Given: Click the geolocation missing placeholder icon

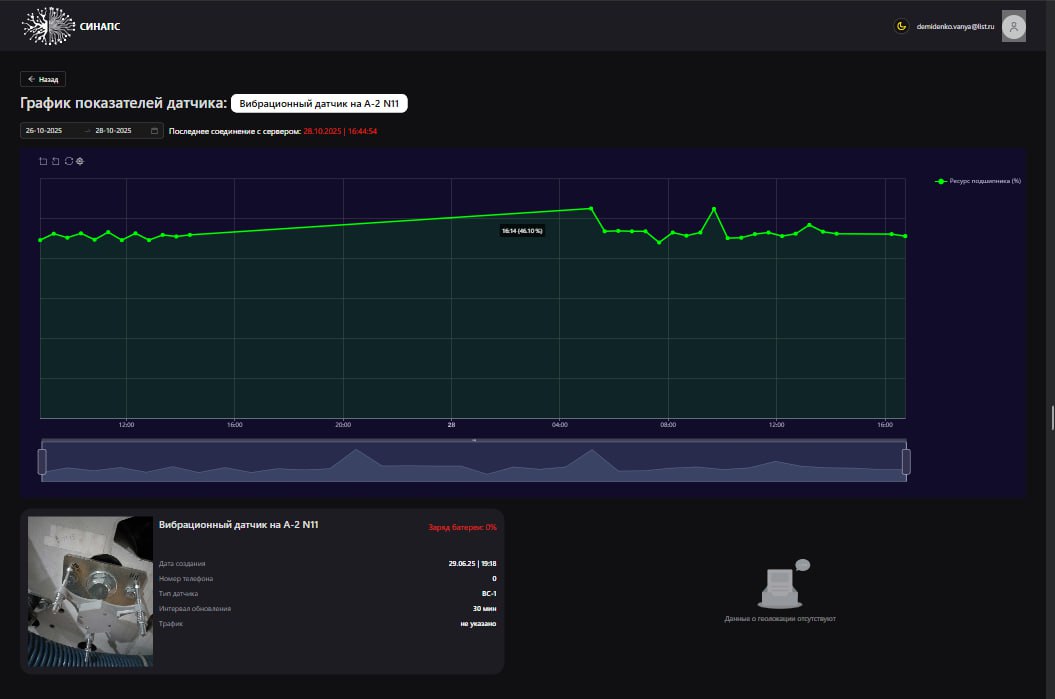Looking at the screenshot, I should (781, 584).
